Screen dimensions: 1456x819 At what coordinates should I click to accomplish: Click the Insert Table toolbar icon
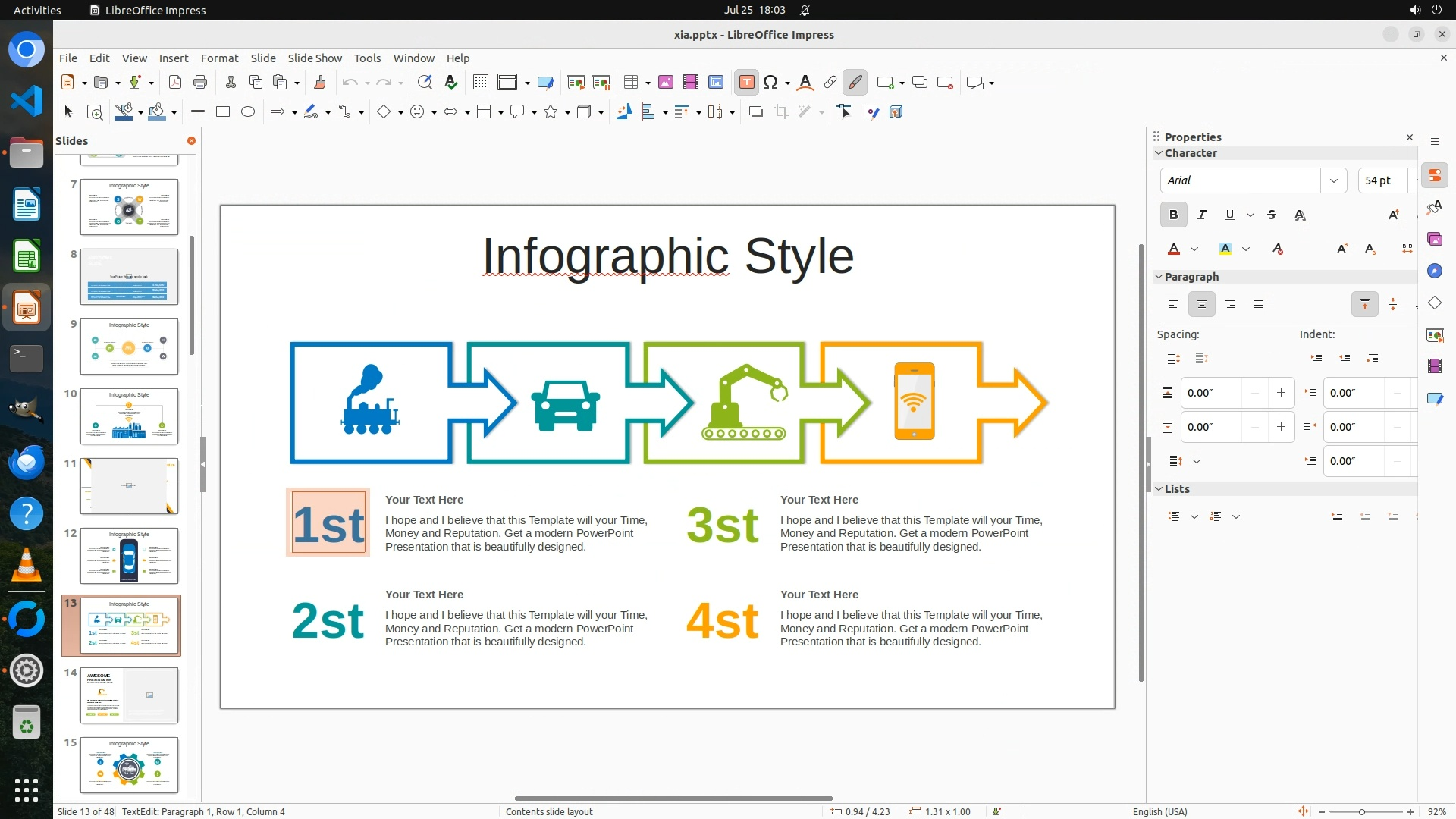point(630,83)
